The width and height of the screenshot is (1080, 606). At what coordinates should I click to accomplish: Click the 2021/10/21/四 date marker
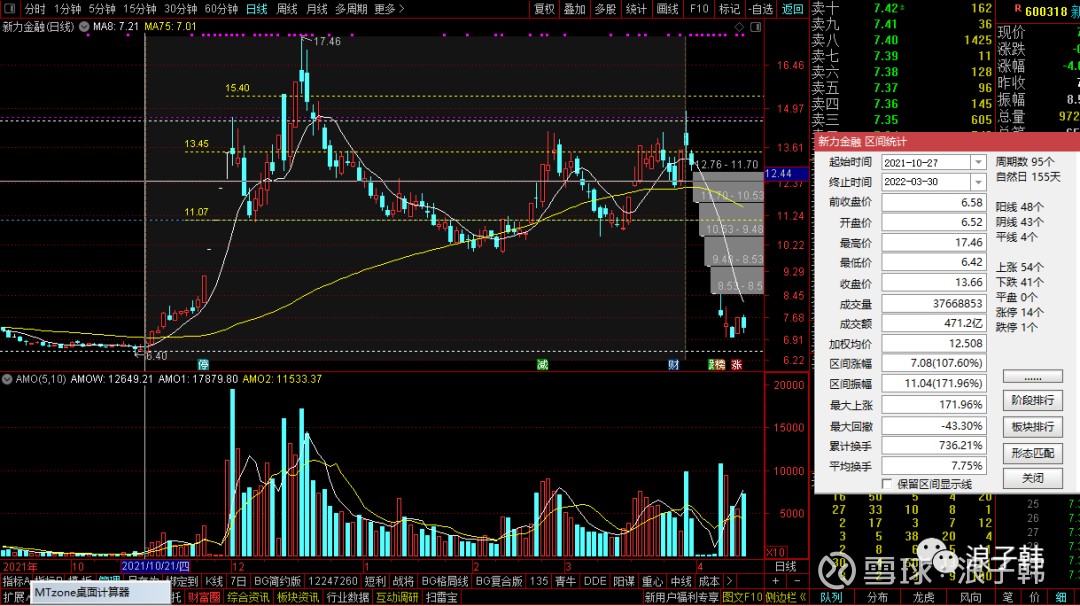pyautogui.click(x=155, y=567)
